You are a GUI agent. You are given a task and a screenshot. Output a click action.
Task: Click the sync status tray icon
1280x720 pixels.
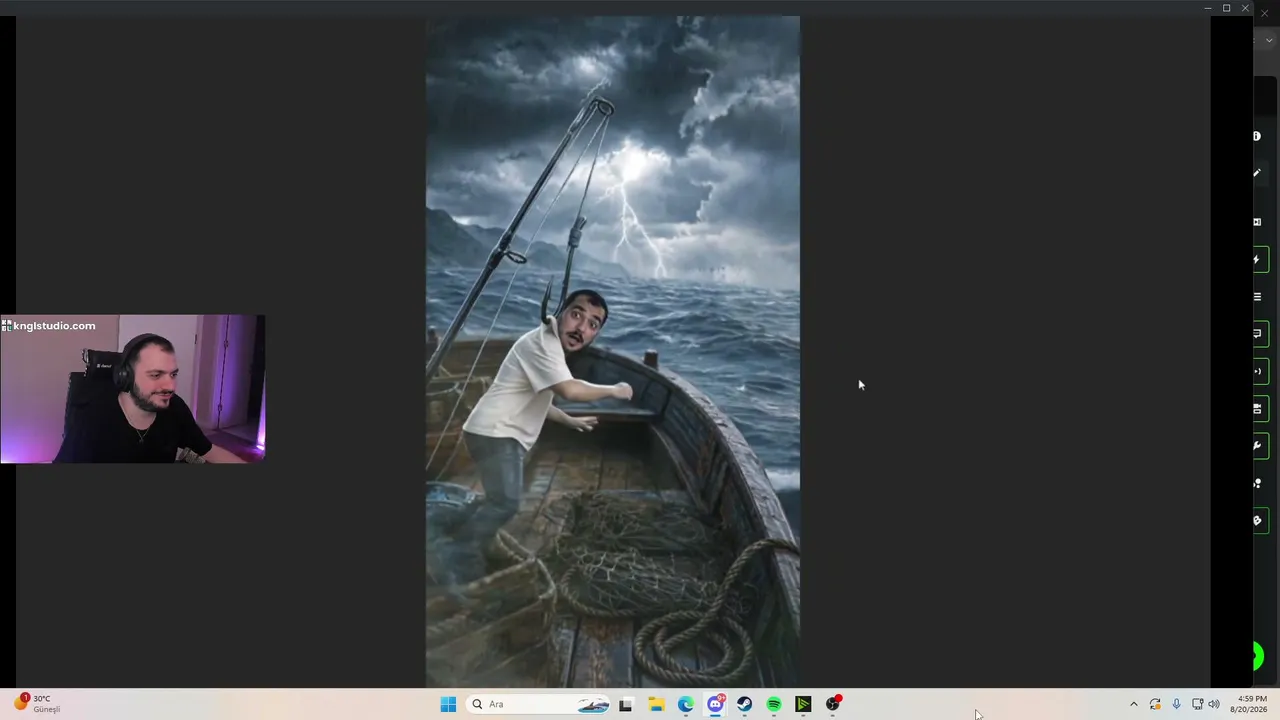(x=1155, y=704)
